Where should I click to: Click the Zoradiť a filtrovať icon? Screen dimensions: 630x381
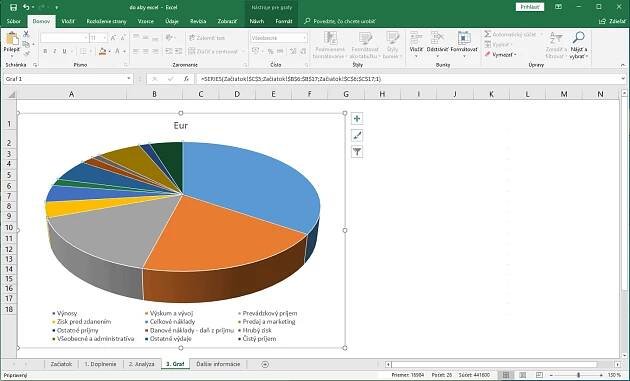[556, 38]
